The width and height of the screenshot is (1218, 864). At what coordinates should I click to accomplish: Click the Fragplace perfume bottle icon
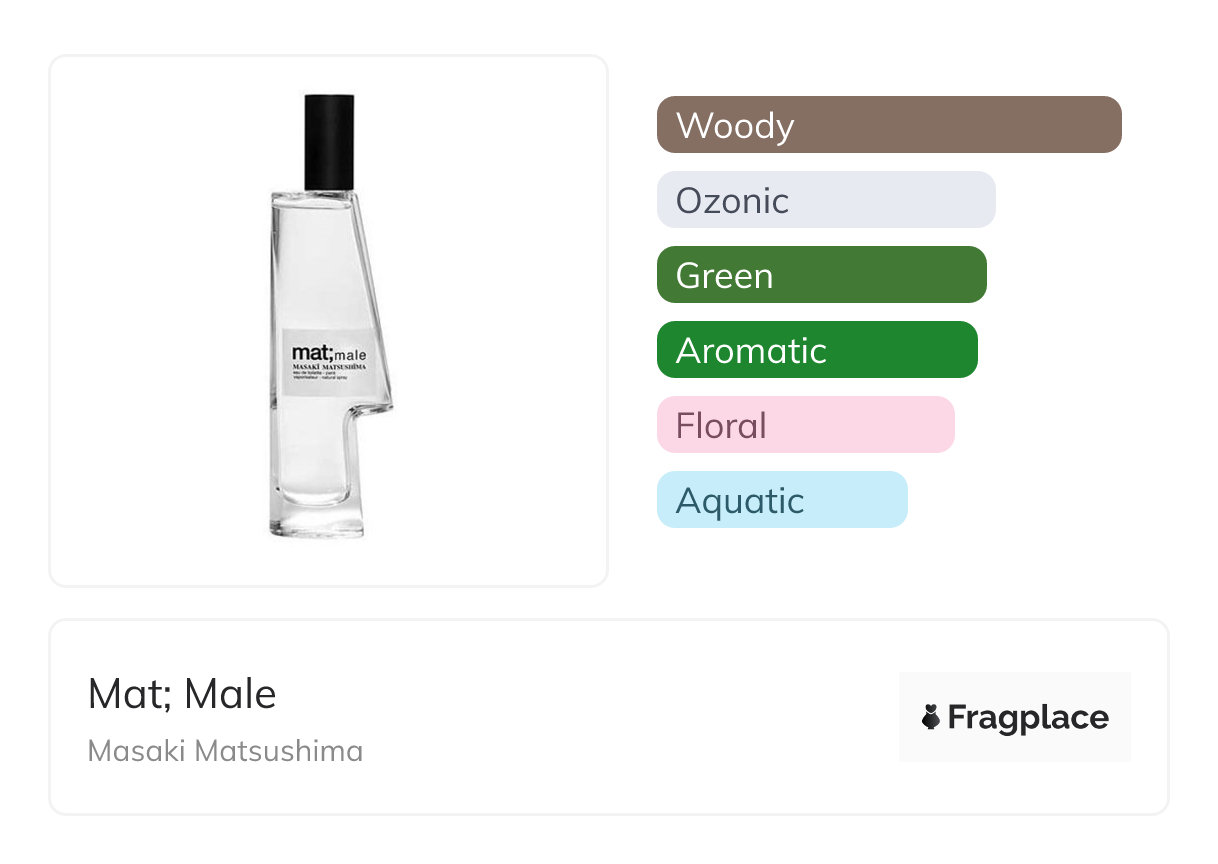click(931, 718)
